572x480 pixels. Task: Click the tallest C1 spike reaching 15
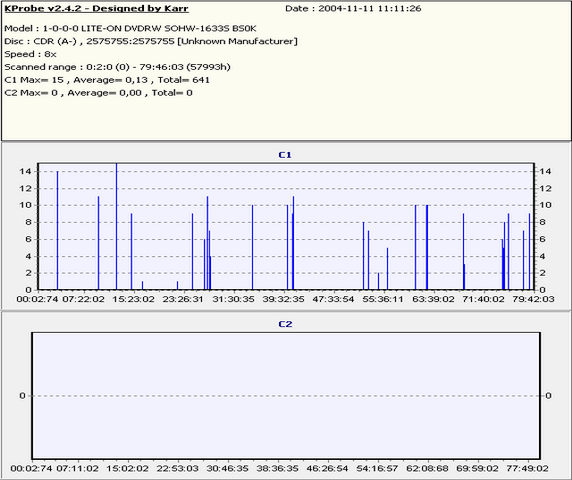pyautogui.click(x=116, y=226)
